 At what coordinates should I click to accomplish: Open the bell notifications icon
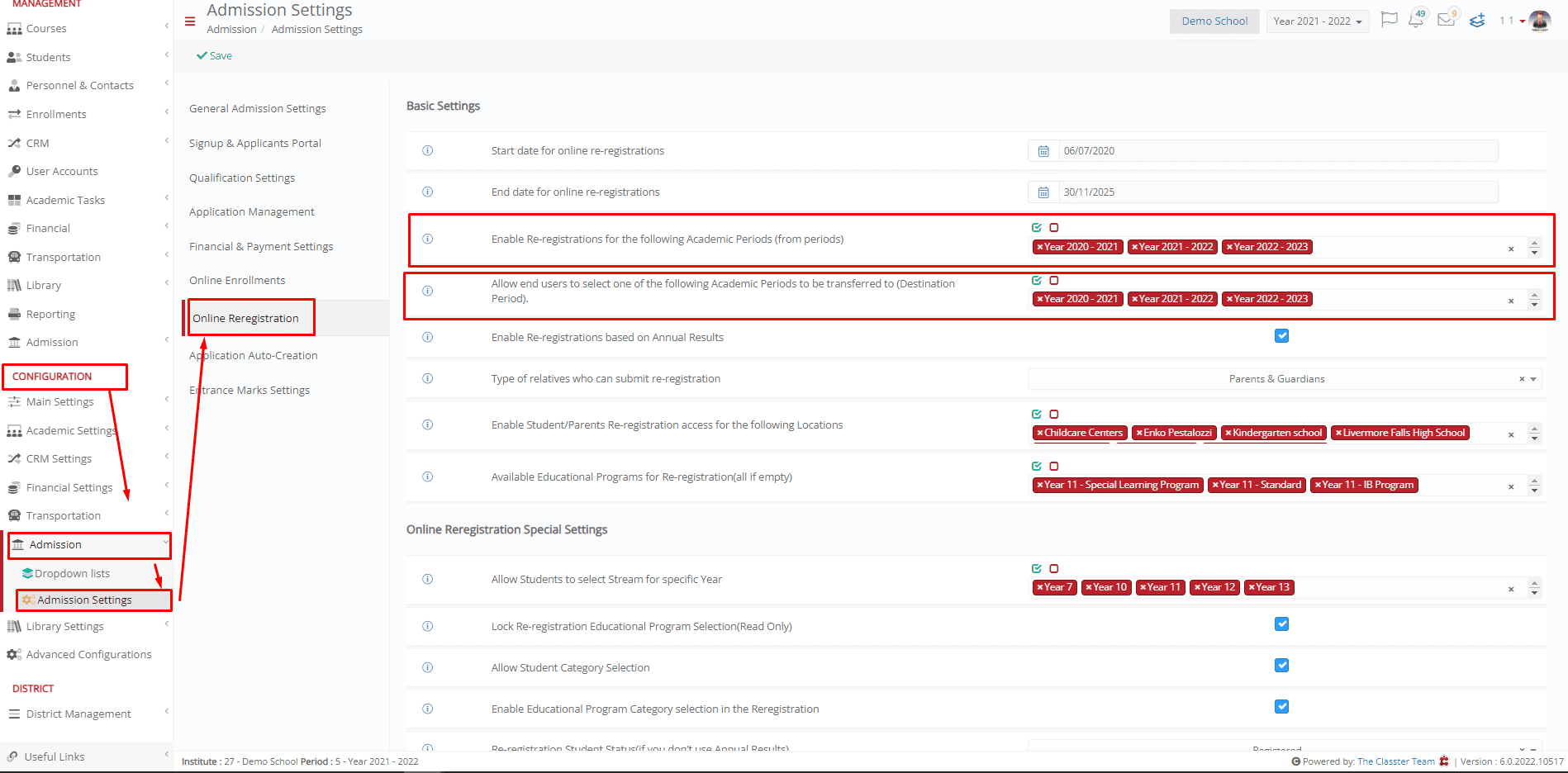pos(1416,21)
